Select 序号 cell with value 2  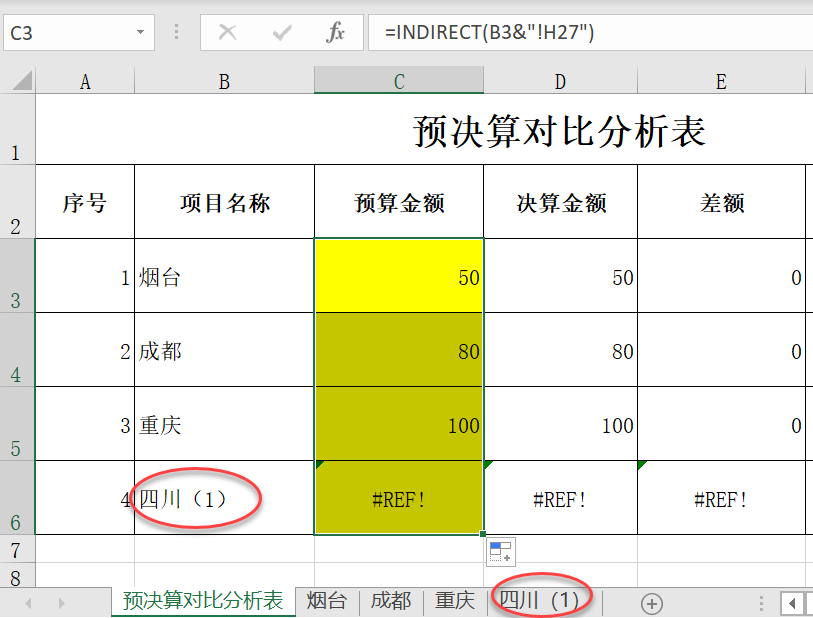[x=85, y=350]
